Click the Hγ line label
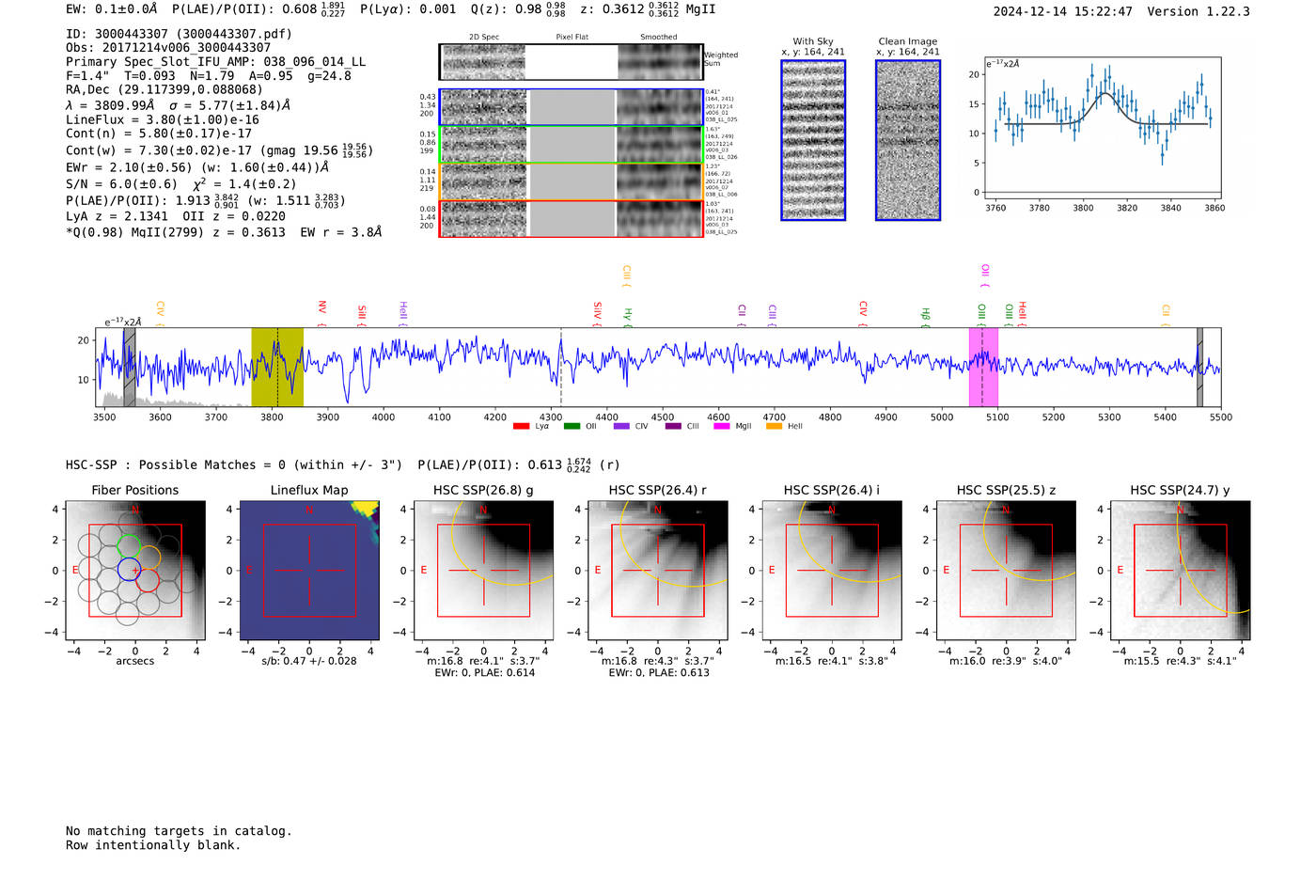1316x896 pixels. 628,318
